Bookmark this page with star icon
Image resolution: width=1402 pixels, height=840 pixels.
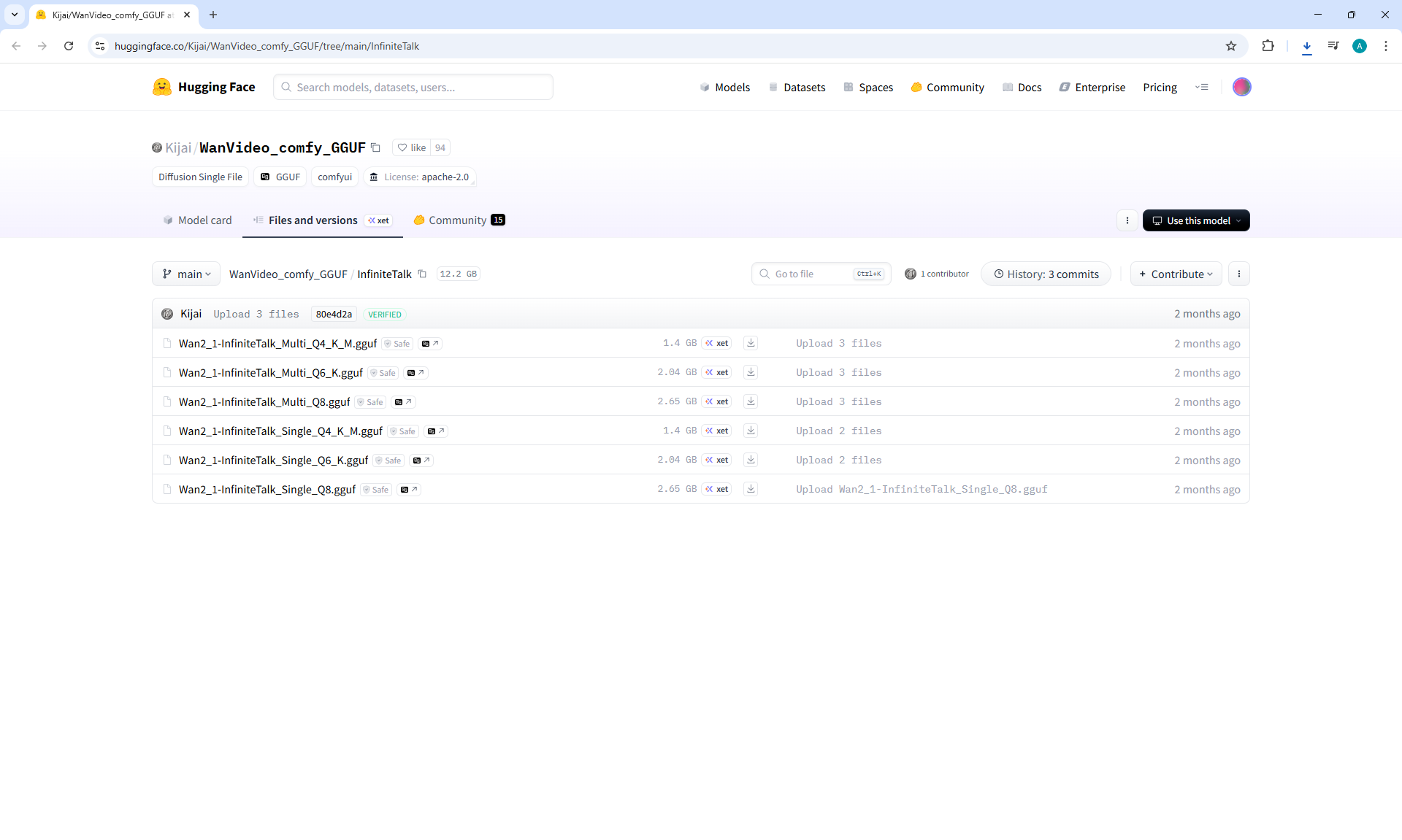coord(1231,46)
